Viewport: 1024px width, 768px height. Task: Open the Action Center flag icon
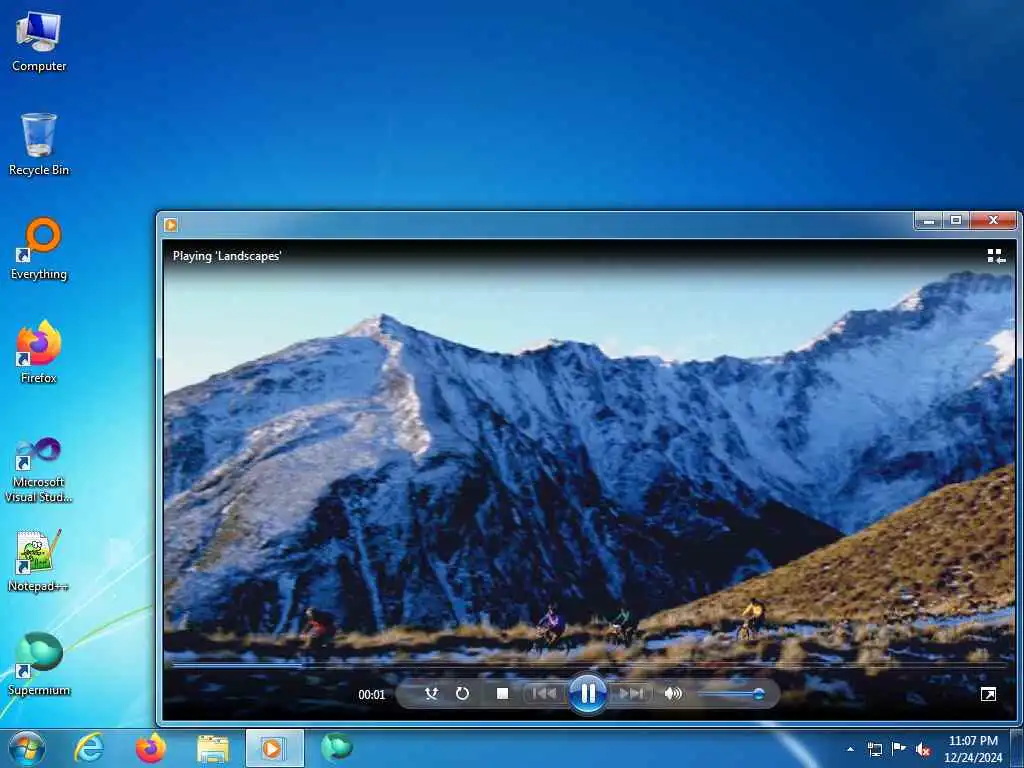point(899,749)
